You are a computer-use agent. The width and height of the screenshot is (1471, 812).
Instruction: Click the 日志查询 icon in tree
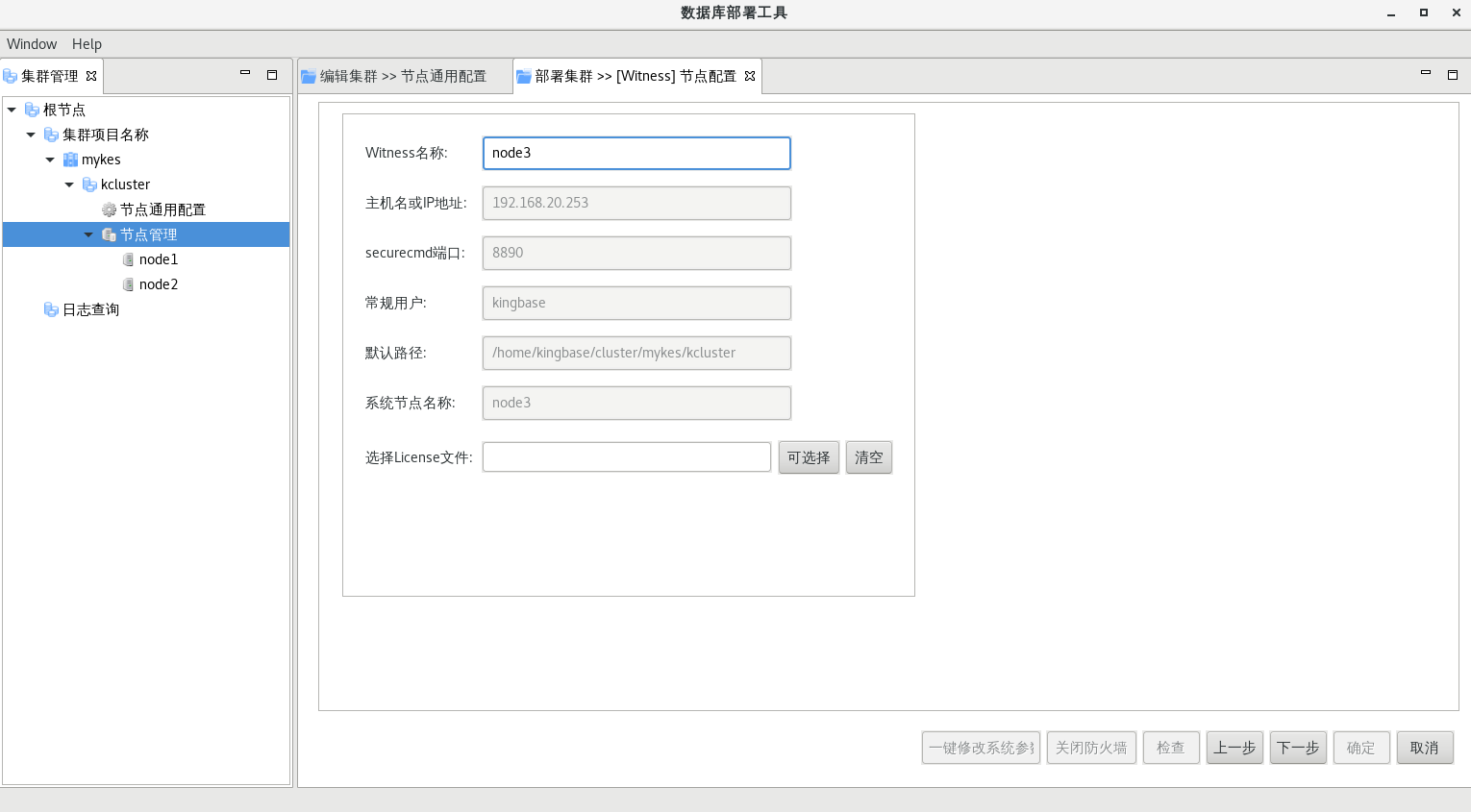pos(51,309)
